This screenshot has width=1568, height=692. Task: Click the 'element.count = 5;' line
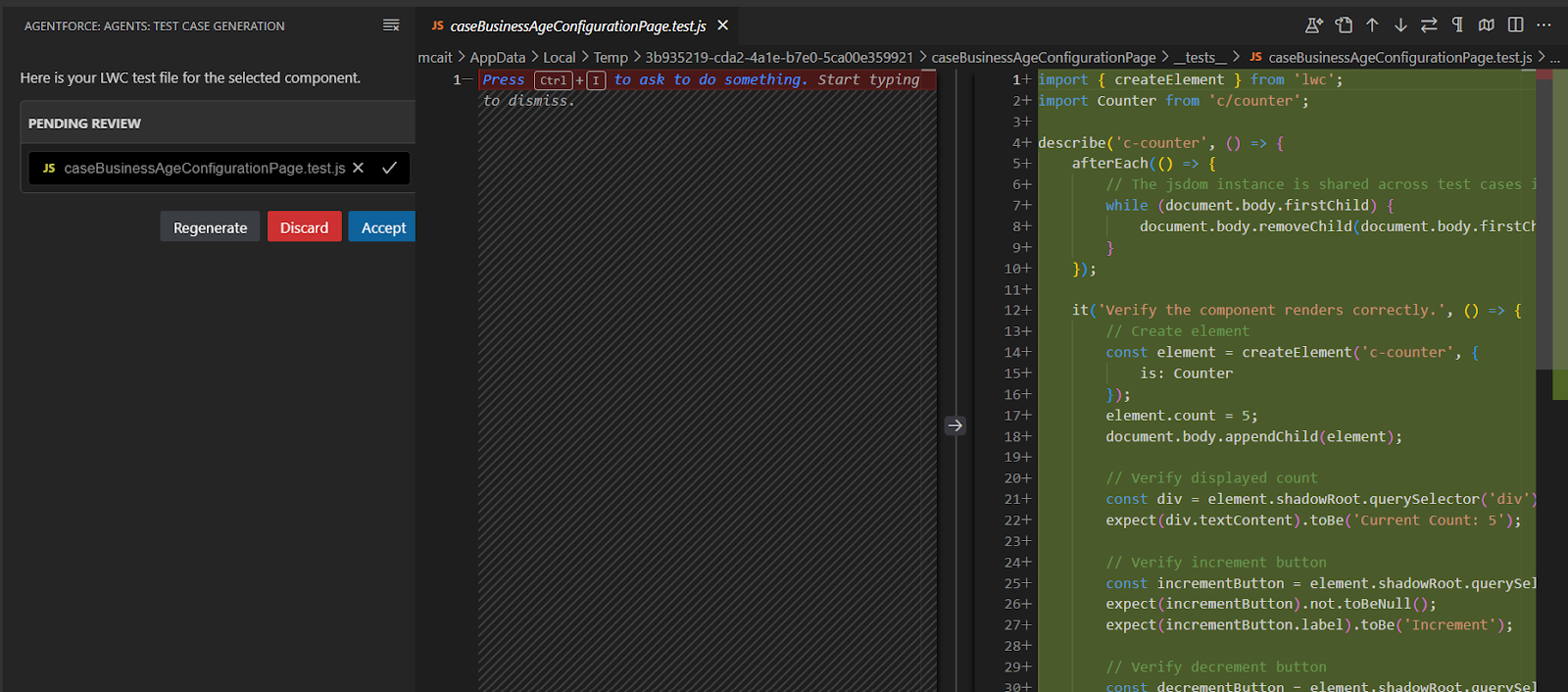(1182, 416)
